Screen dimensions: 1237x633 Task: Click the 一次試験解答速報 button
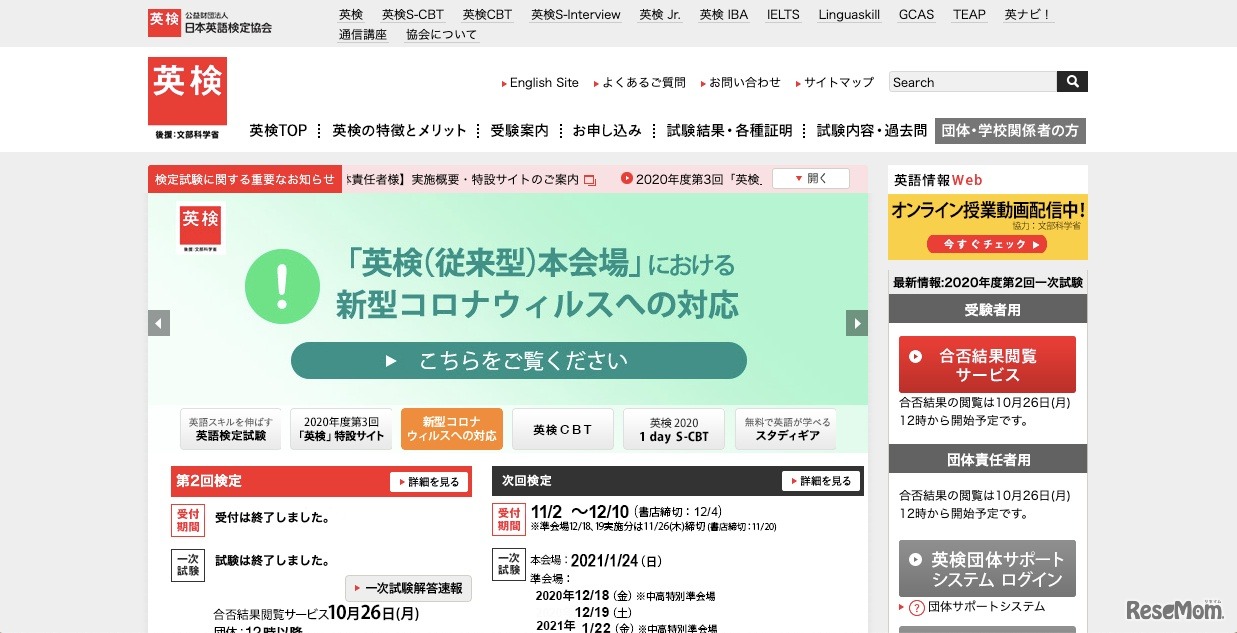[x=408, y=588]
